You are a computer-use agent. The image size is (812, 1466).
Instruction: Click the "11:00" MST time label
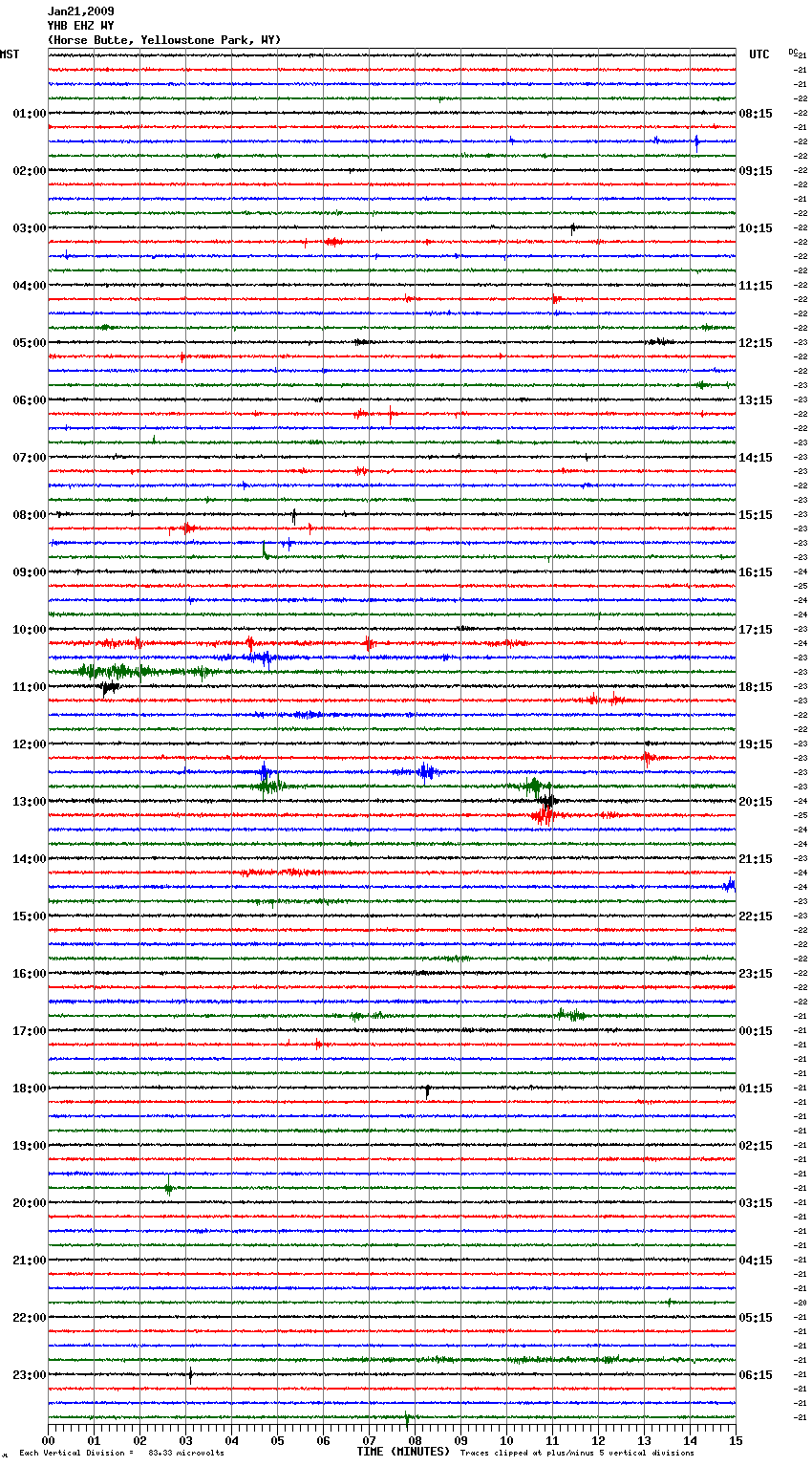(x=30, y=687)
